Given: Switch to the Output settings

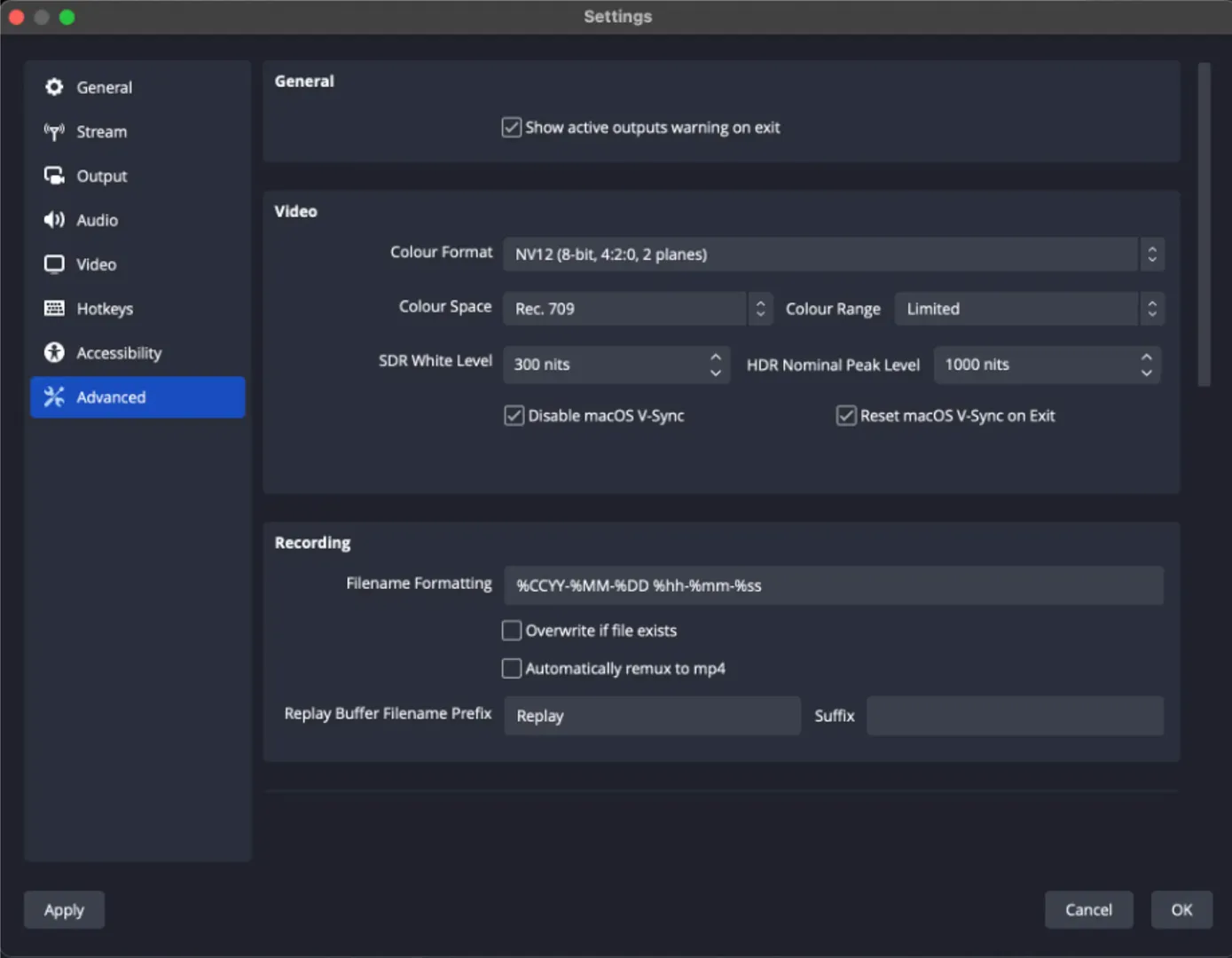Looking at the screenshot, I should pos(137,176).
